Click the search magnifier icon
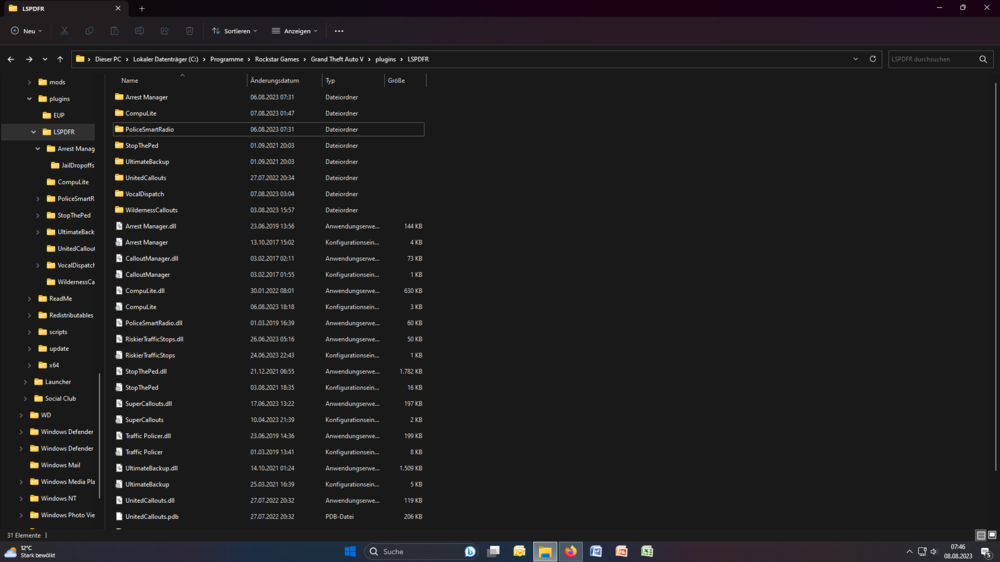Viewport: 1000px width, 562px height. tap(983, 59)
